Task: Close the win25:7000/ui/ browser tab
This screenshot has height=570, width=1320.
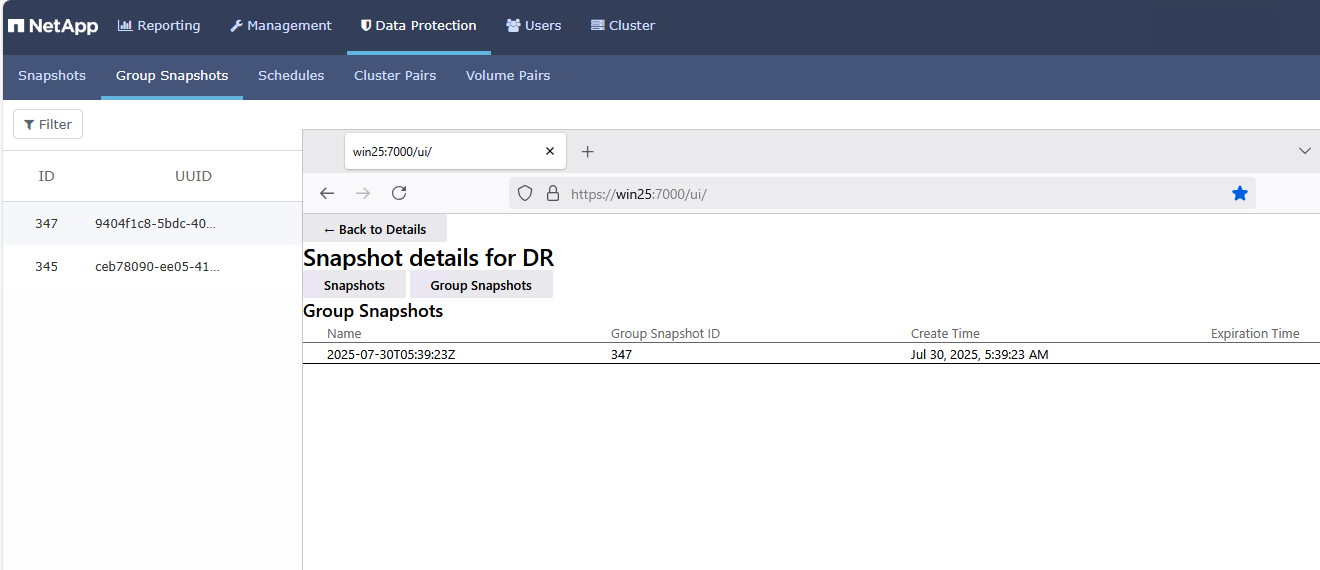Action: coord(549,151)
